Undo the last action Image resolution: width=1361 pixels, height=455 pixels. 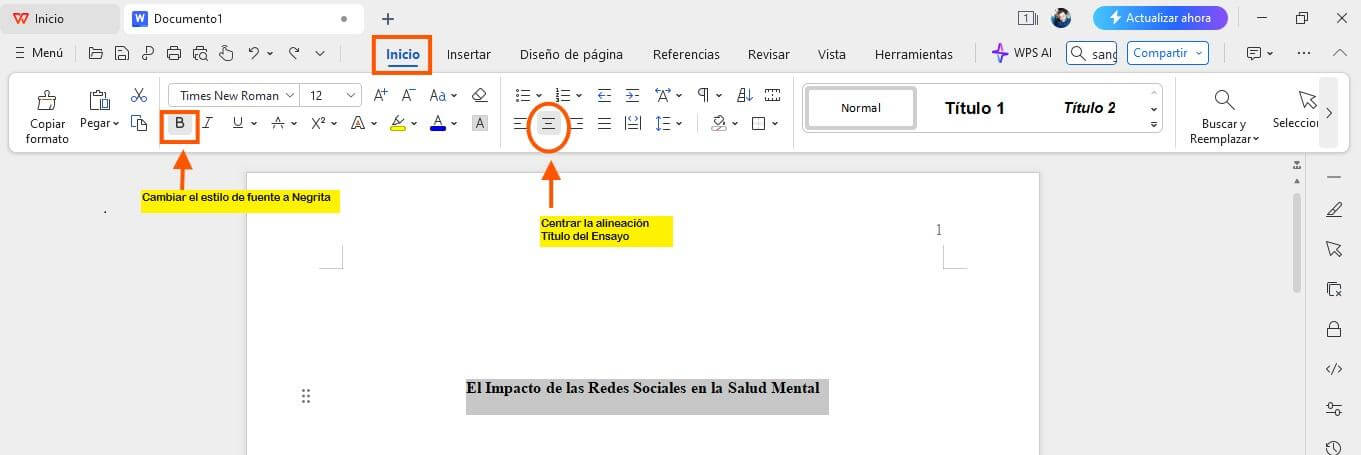pyautogui.click(x=254, y=53)
